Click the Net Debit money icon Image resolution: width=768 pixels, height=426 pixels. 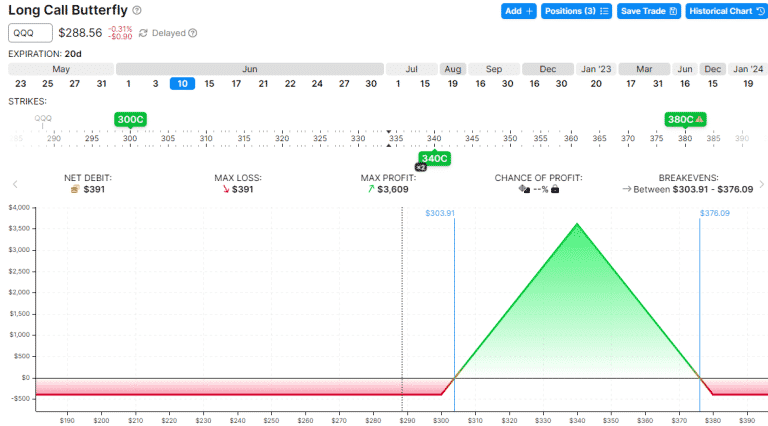(x=74, y=189)
